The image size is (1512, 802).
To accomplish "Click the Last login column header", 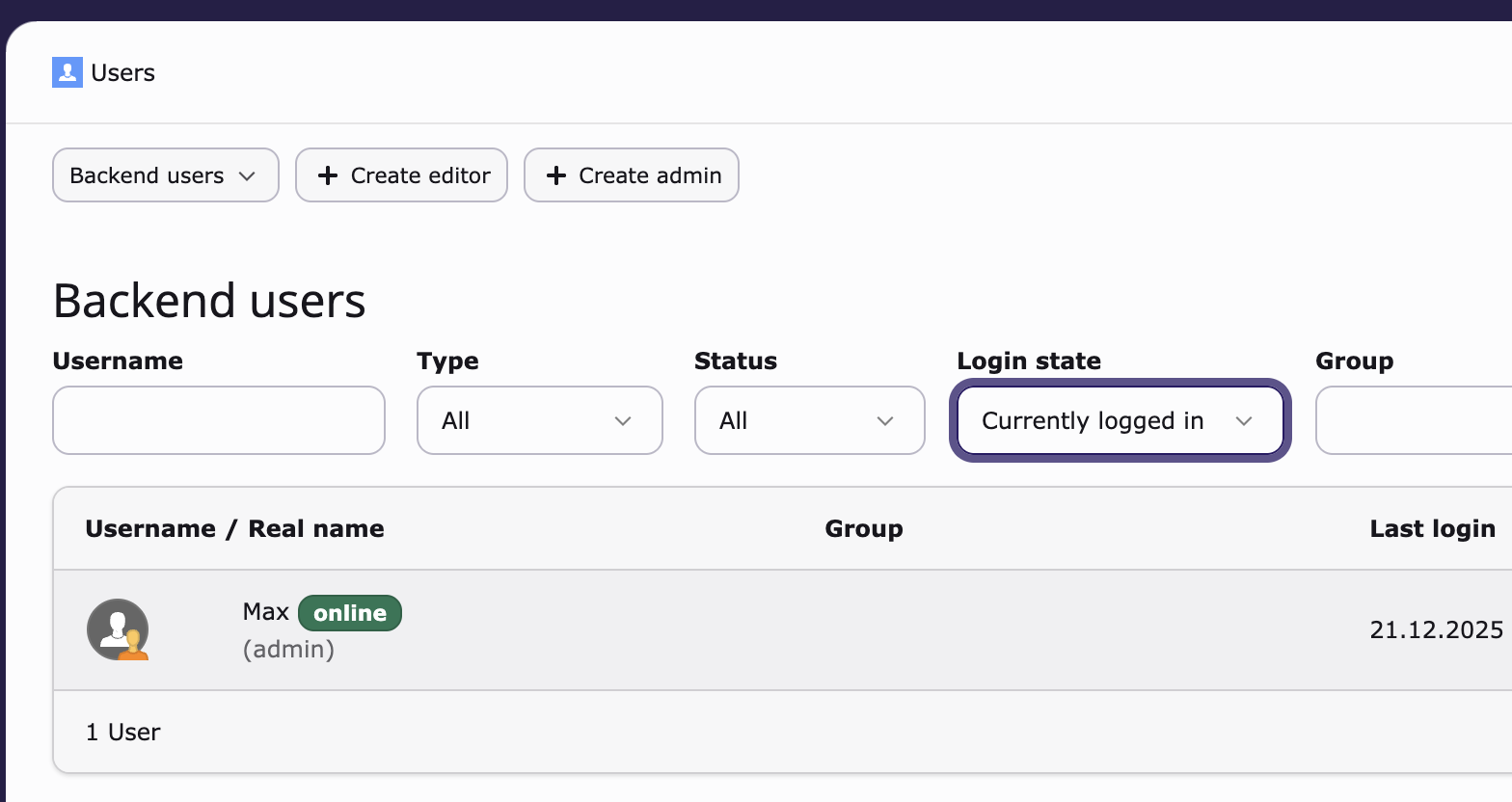I will 1432,528.
